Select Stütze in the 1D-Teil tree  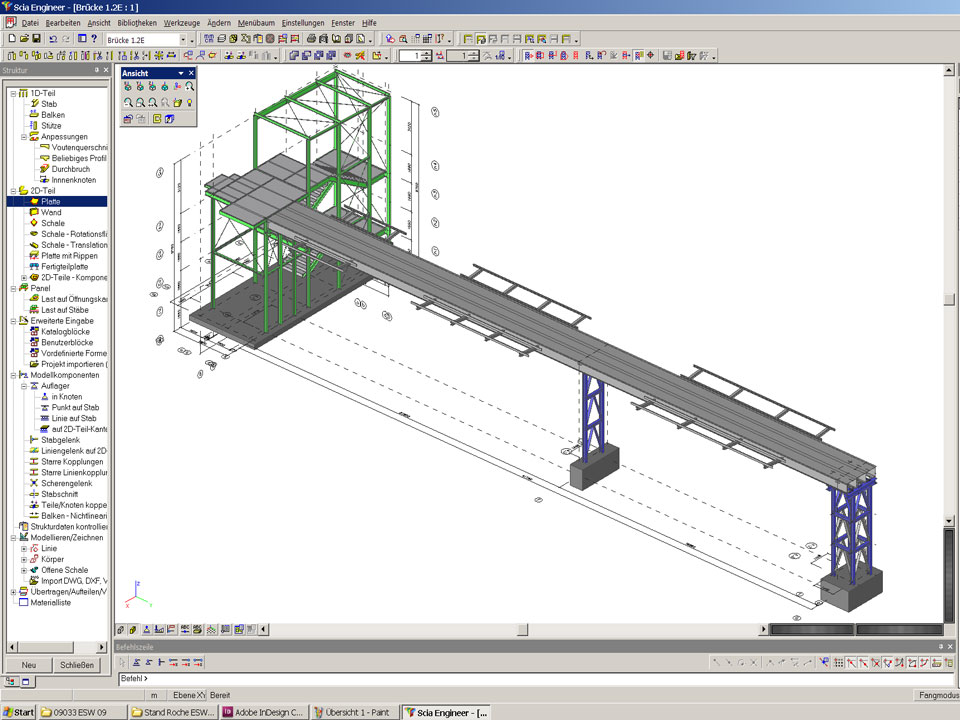pyautogui.click(x=51, y=125)
